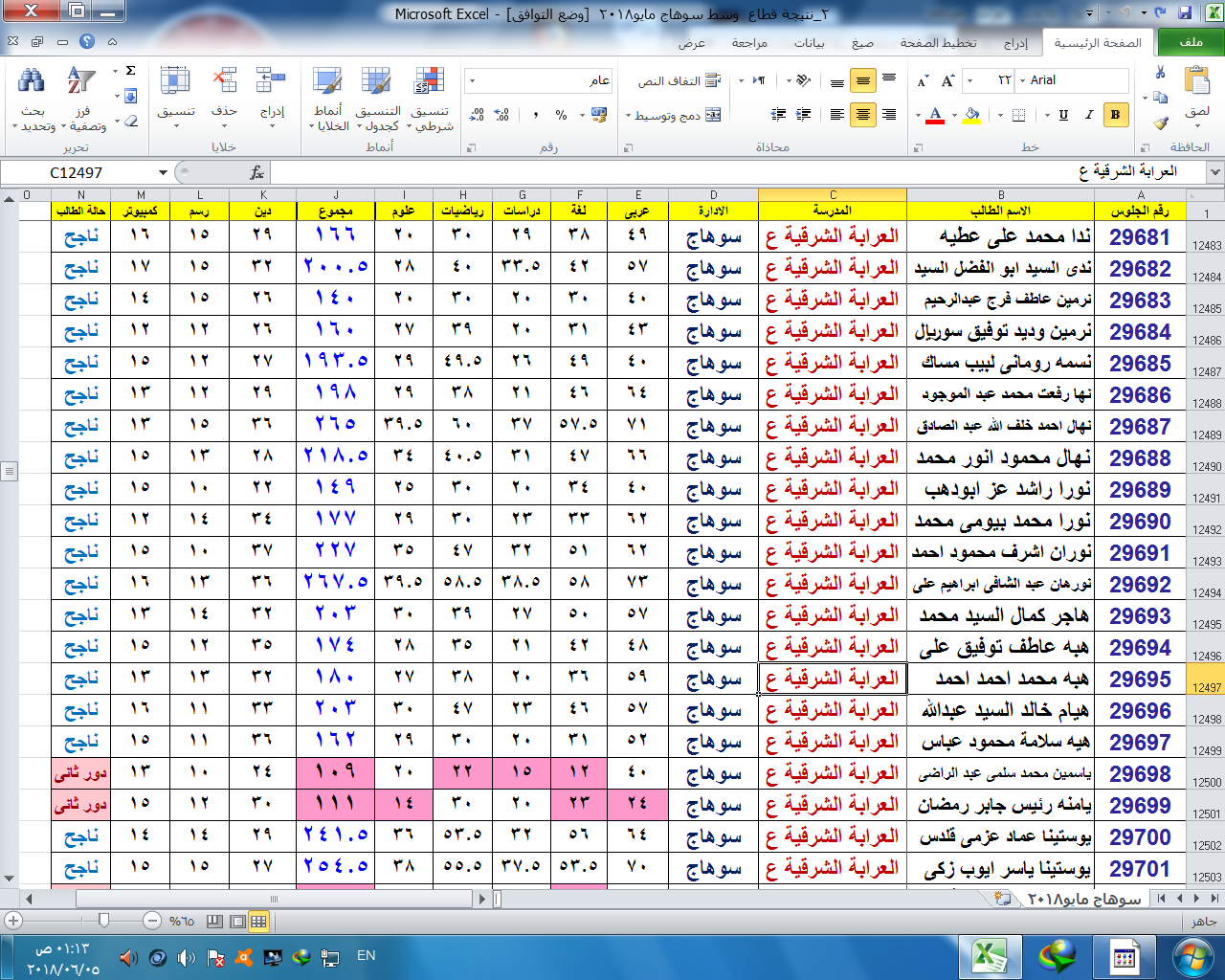Viewport: 1225px width, 980px height.
Task: Click the Paste clipboard icon
Action: coord(1196,80)
